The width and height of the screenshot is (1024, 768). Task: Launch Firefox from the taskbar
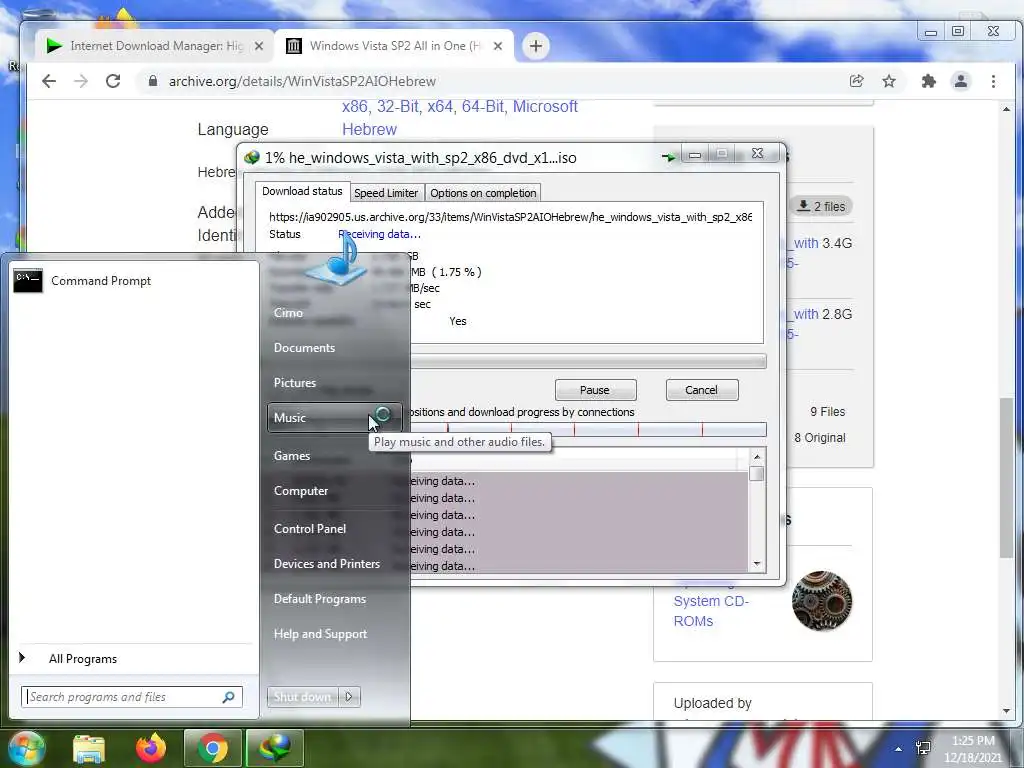pyautogui.click(x=151, y=748)
